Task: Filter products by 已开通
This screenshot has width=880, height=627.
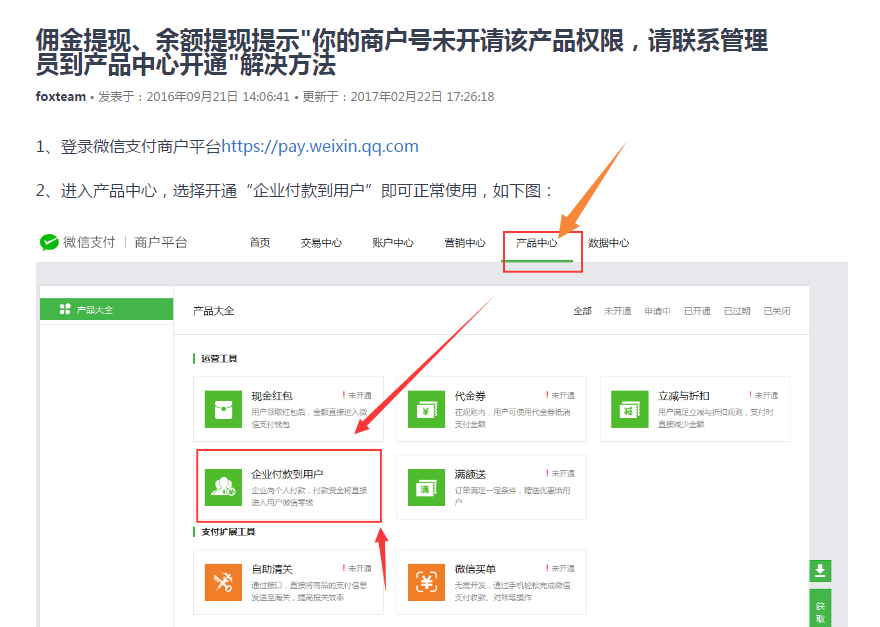Action: point(697,311)
